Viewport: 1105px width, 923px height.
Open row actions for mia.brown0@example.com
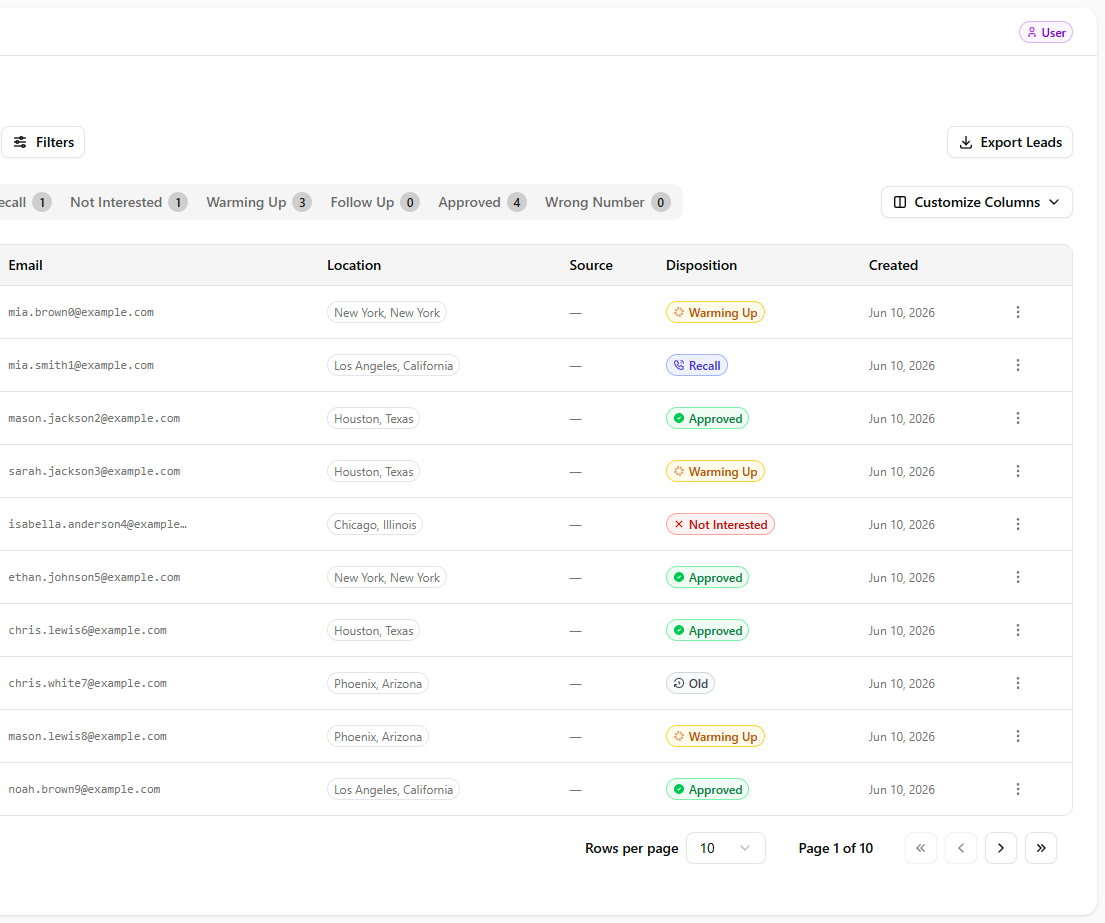[x=1018, y=312]
